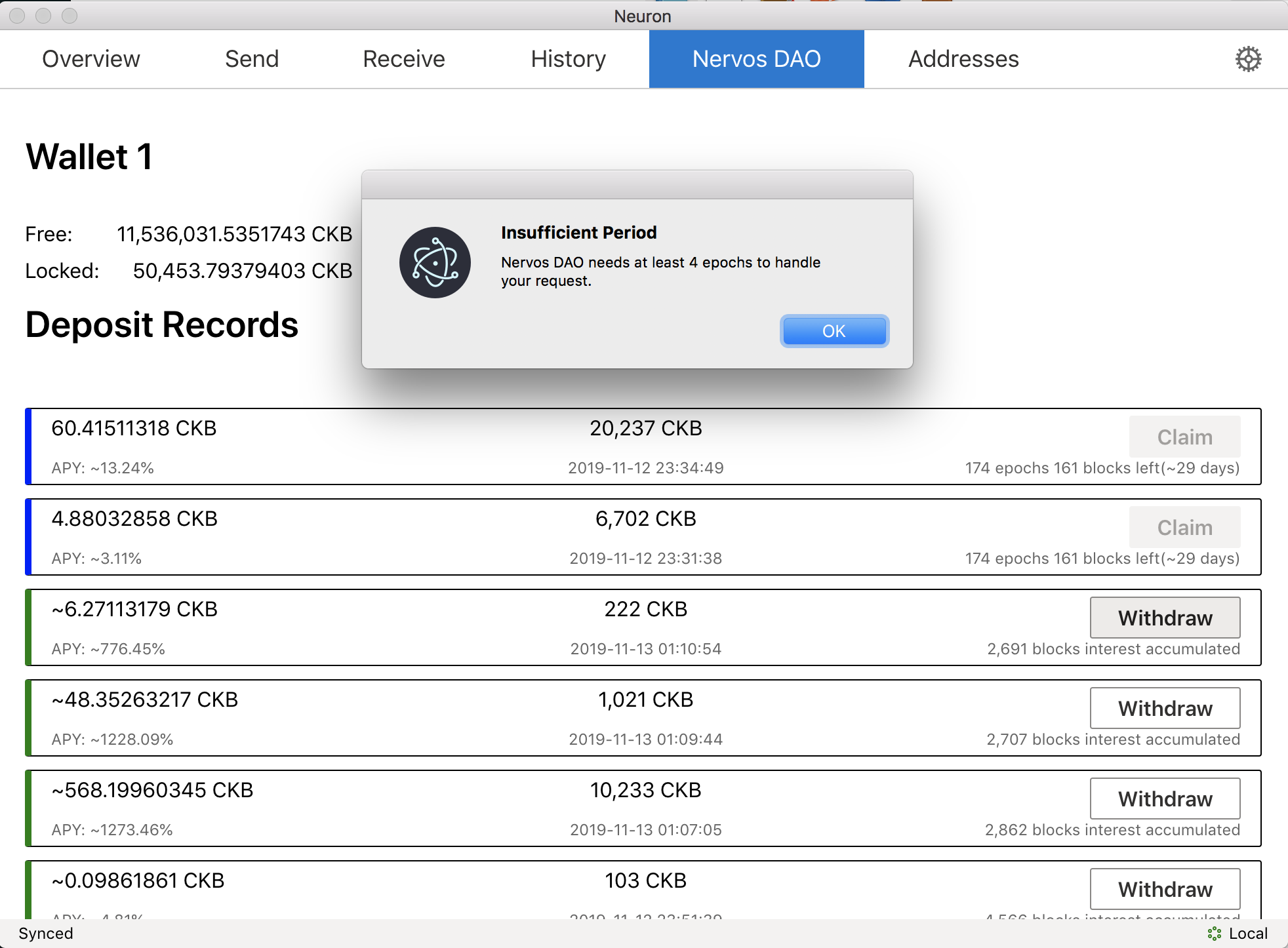Screen dimensions: 1288x948
Task: Switch to the Overview tab
Action: click(x=91, y=59)
